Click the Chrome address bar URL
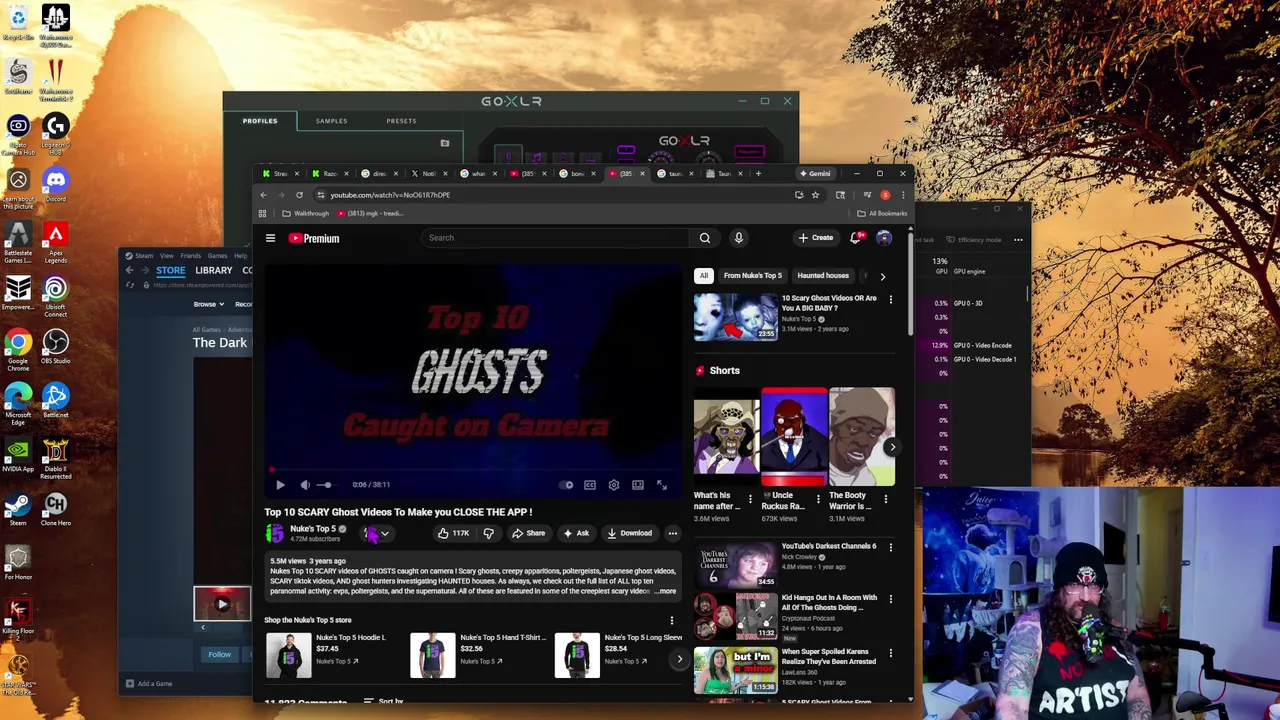Viewport: 1280px width, 720px height. pos(390,195)
